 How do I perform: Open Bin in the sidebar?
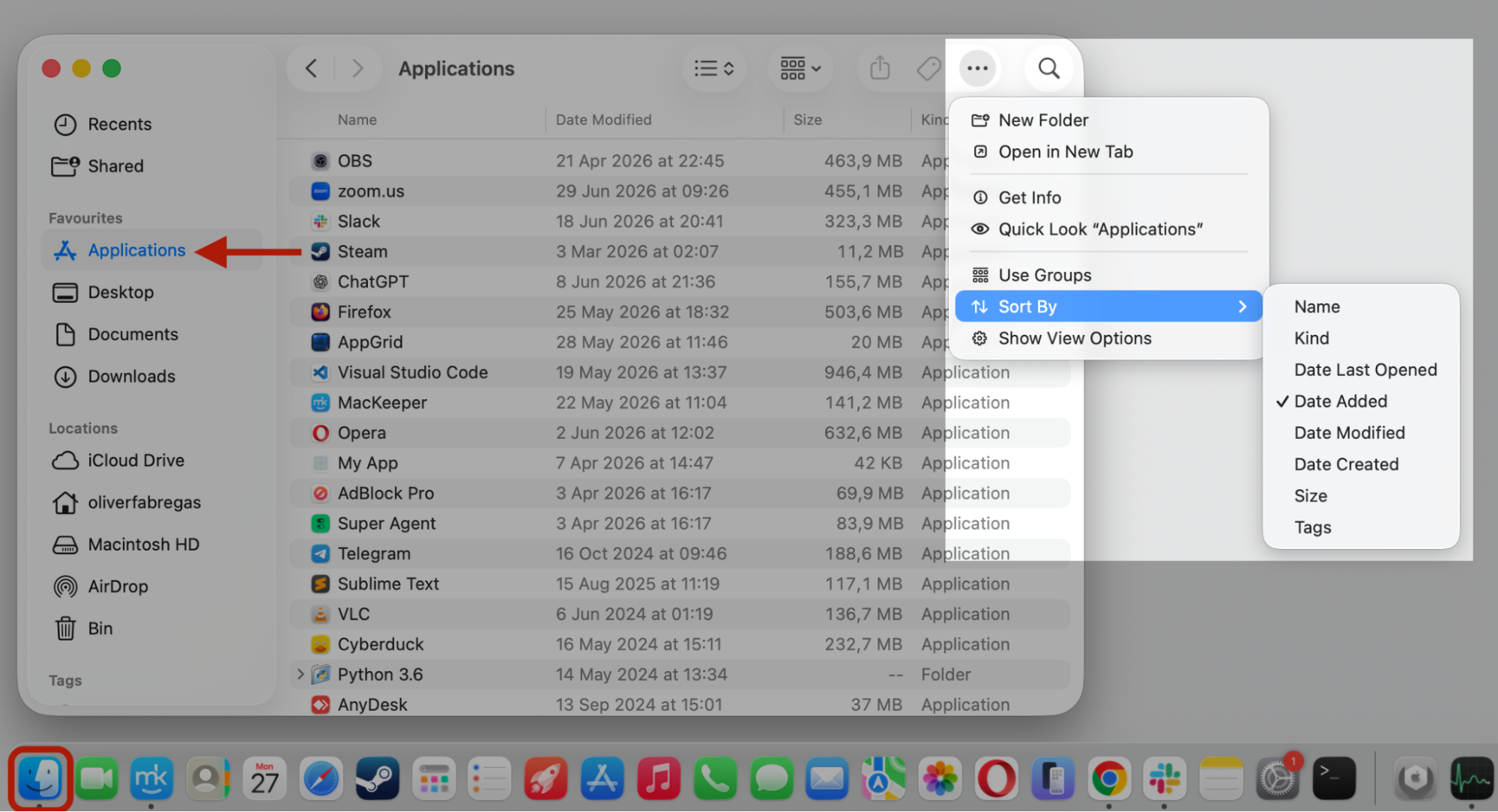(152, 628)
